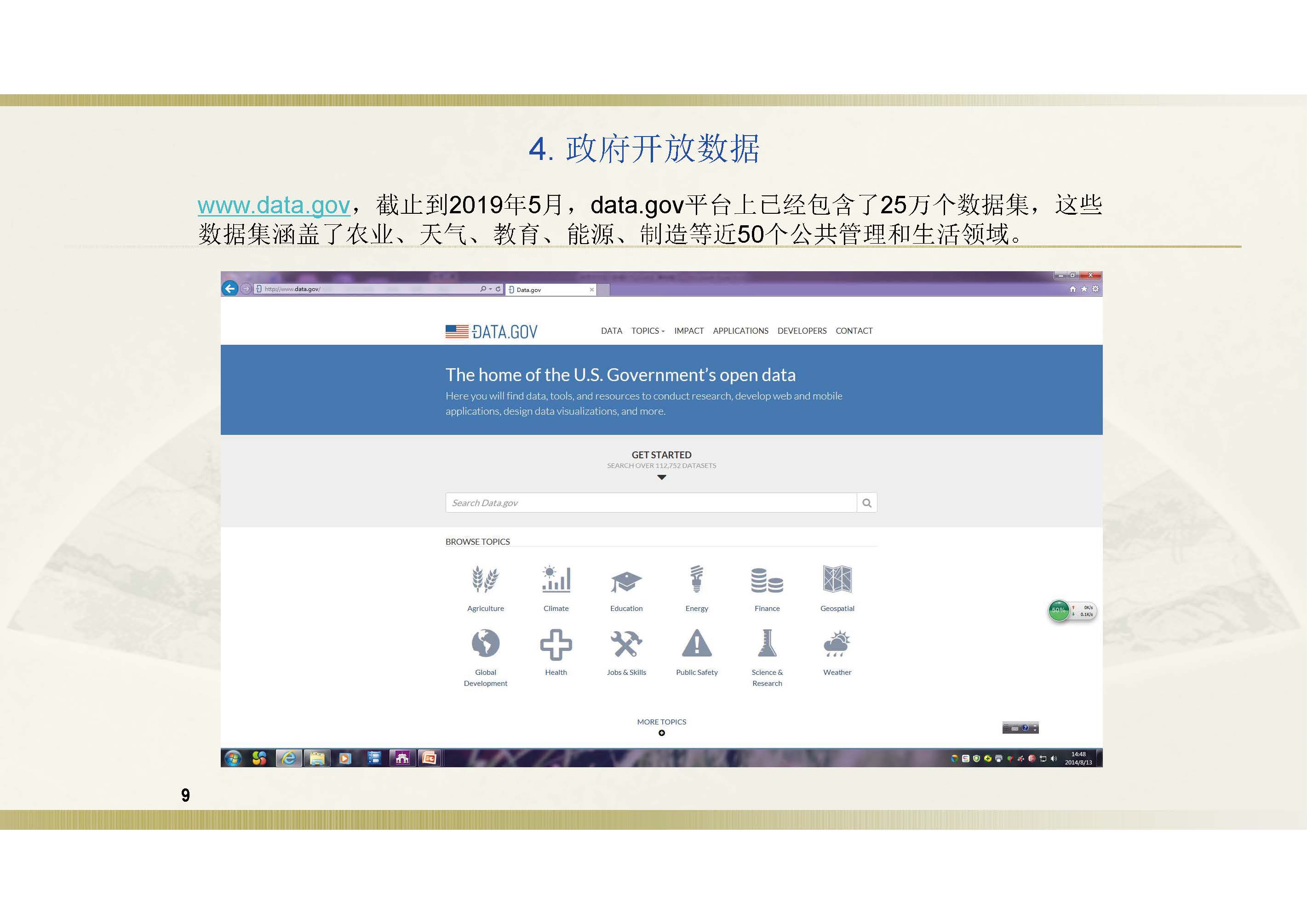Image resolution: width=1307 pixels, height=924 pixels.
Task: Click the search magnifier button on Data.gov
Action: (x=866, y=503)
